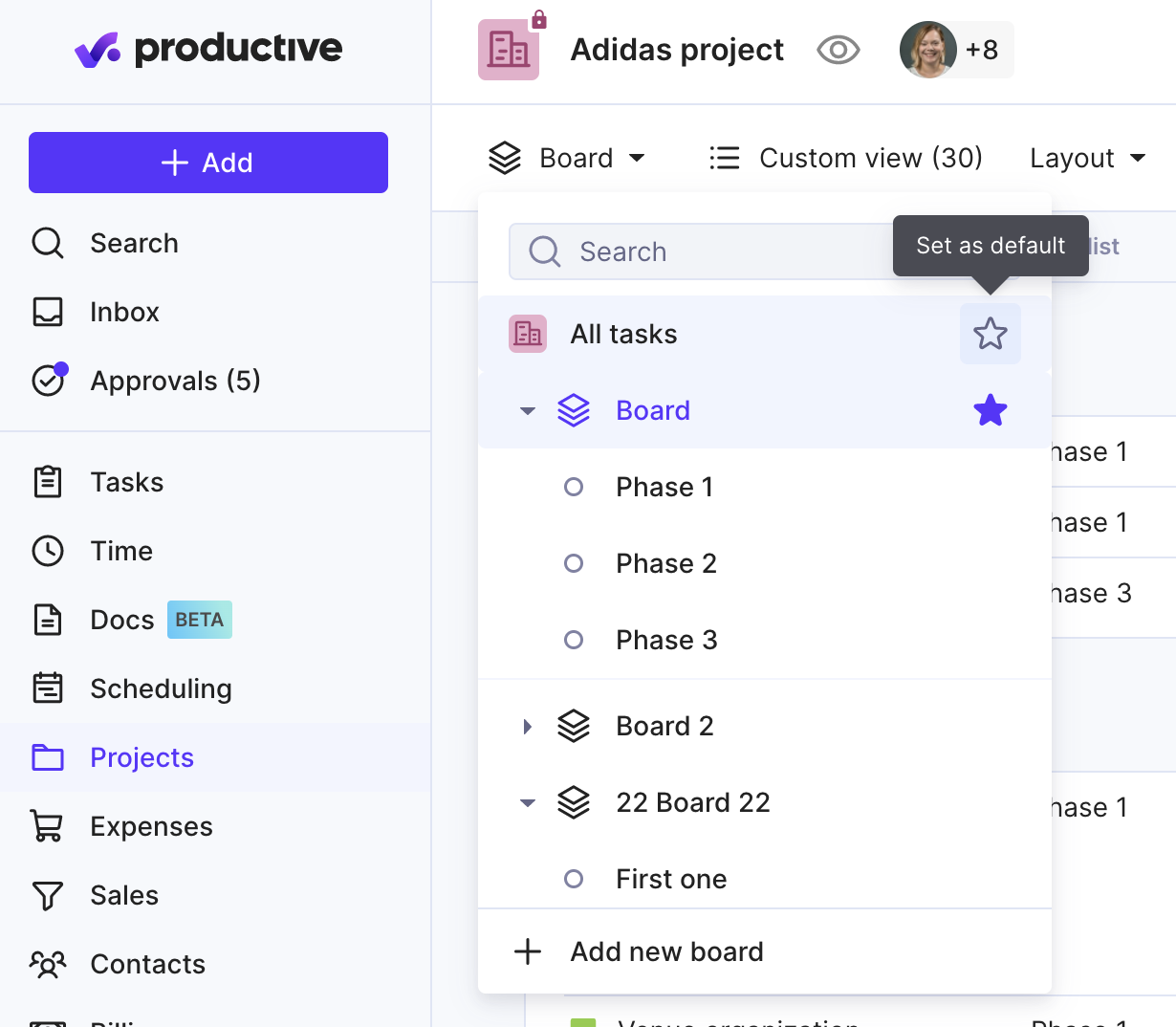Click the purple Add button

tap(208, 163)
